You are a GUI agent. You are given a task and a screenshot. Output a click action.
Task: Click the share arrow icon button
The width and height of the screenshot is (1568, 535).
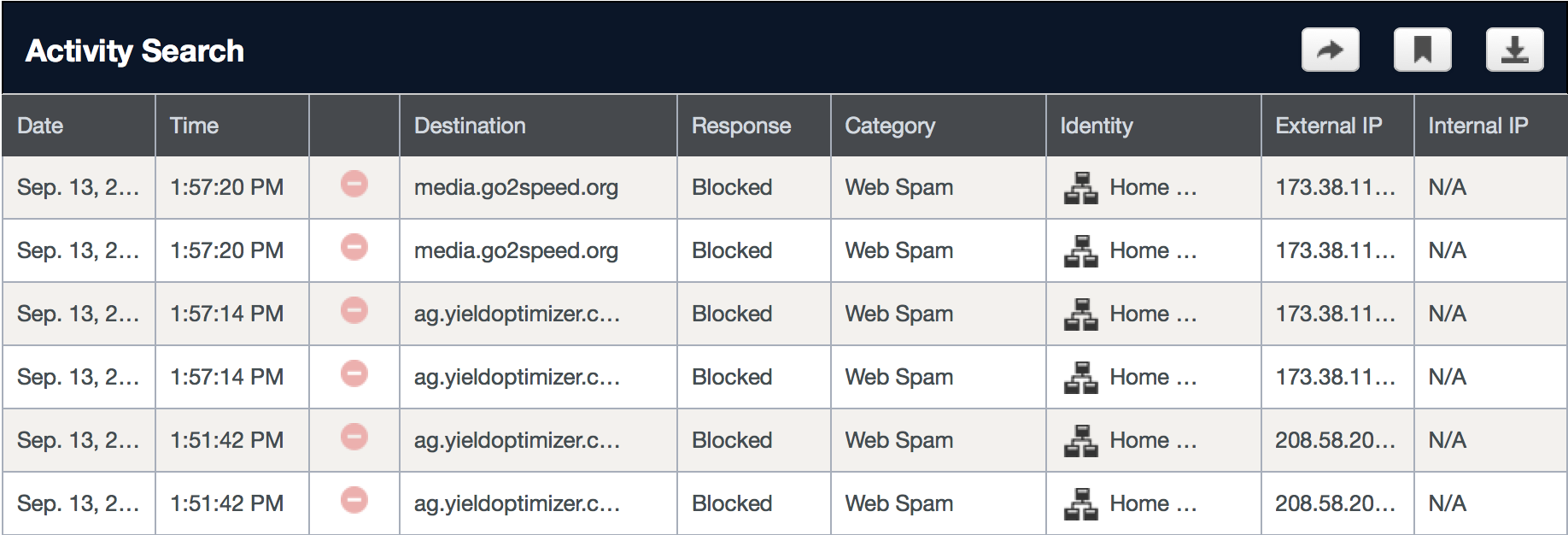pyautogui.click(x=1330, y=50)
